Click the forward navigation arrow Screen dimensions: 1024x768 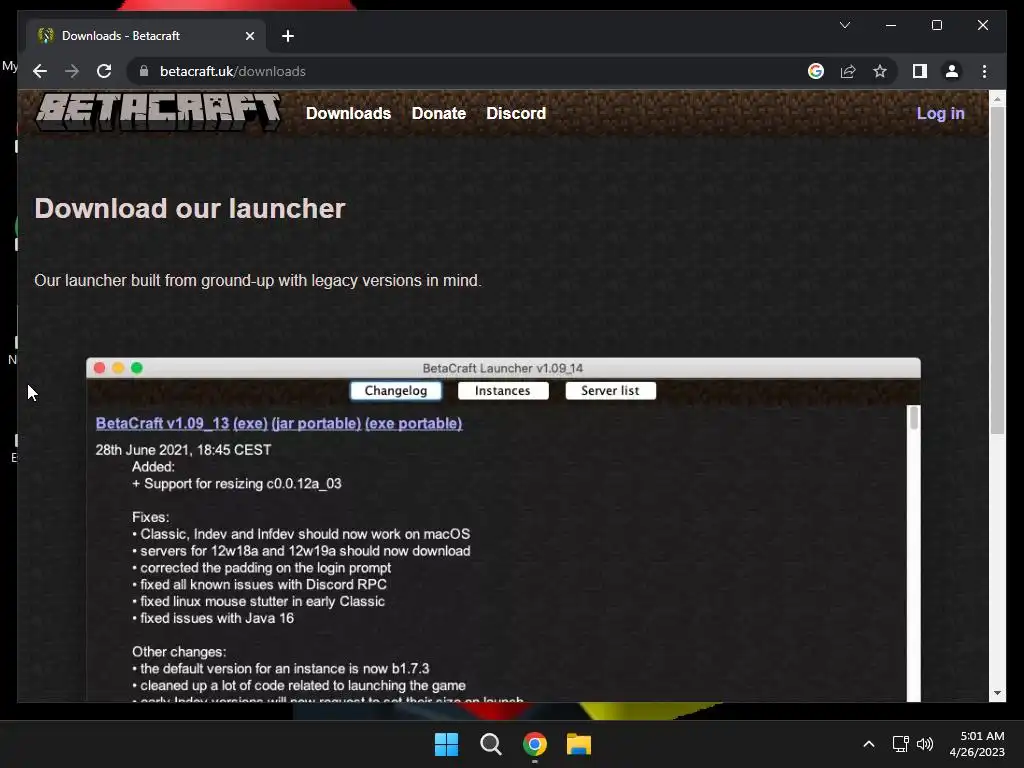pos(72,71)
